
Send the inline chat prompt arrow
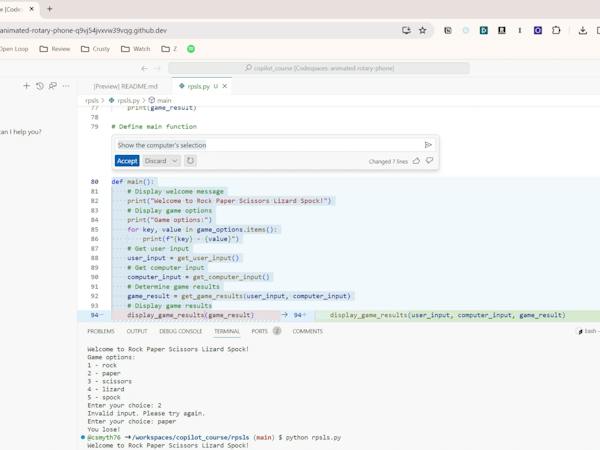coord(428,145)
